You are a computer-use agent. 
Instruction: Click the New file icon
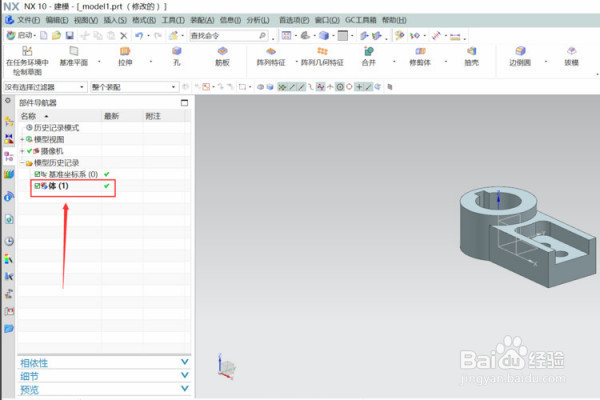tap(44, 36)
